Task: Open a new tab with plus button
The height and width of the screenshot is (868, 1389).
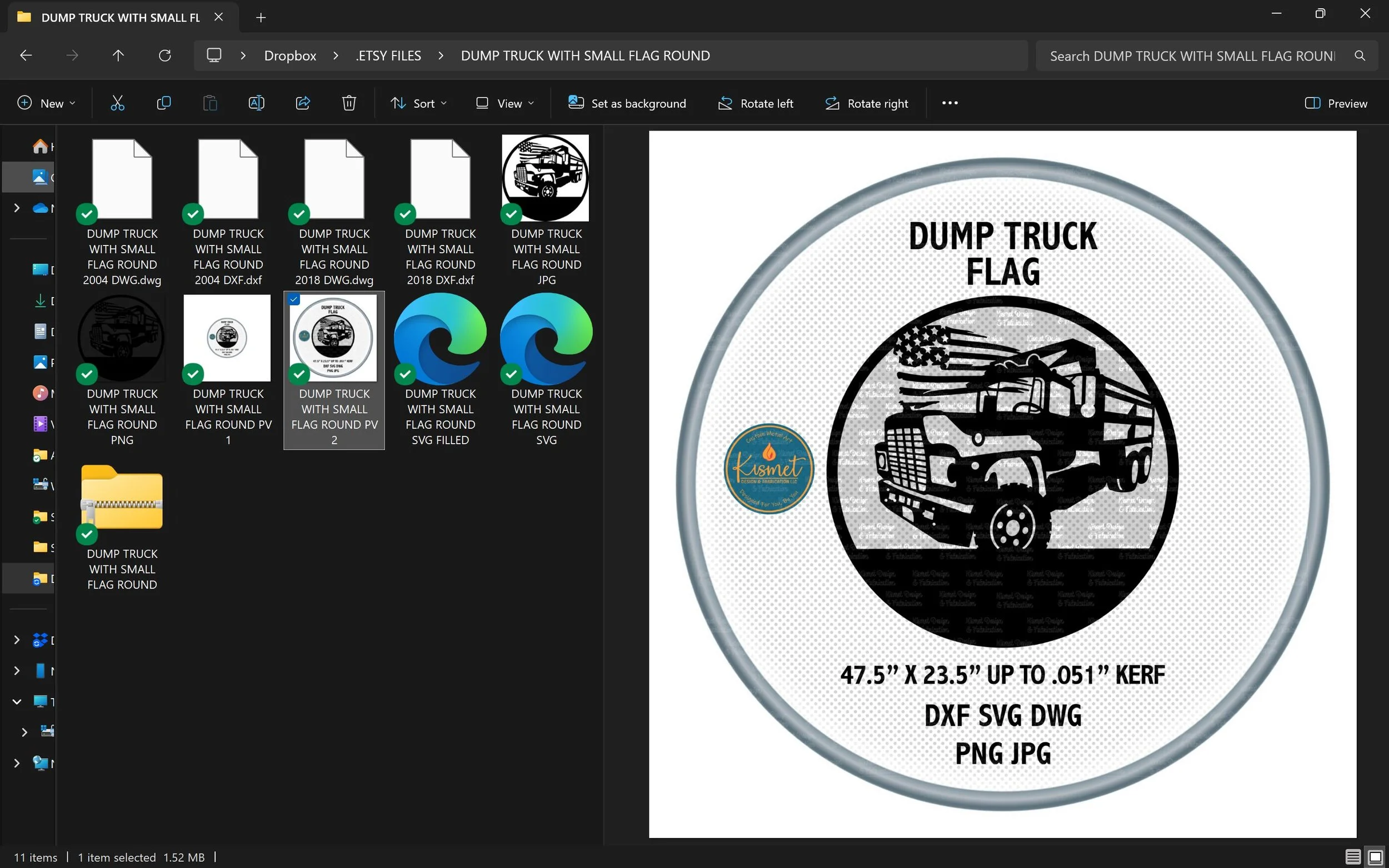Action: (x=261, y=17)
